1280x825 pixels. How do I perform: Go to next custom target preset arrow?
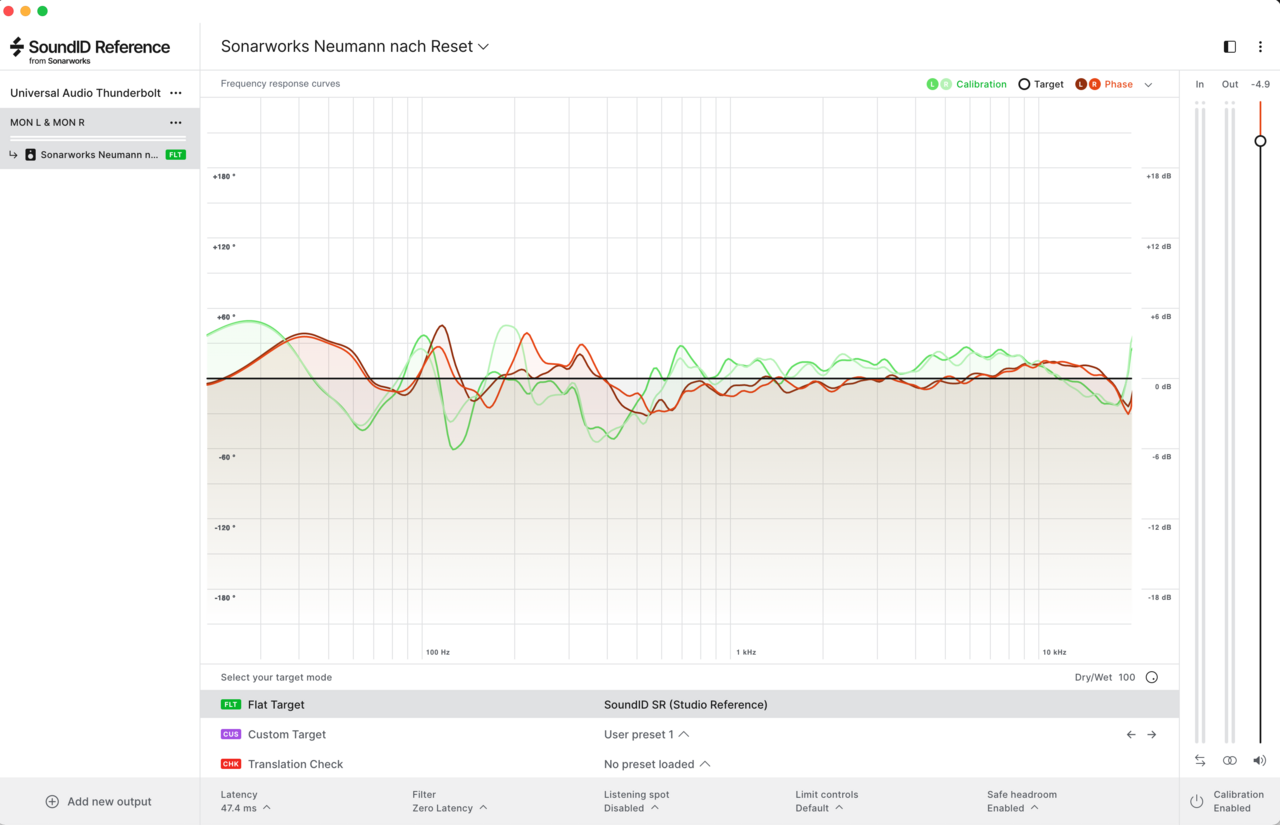coord(1152,734)
